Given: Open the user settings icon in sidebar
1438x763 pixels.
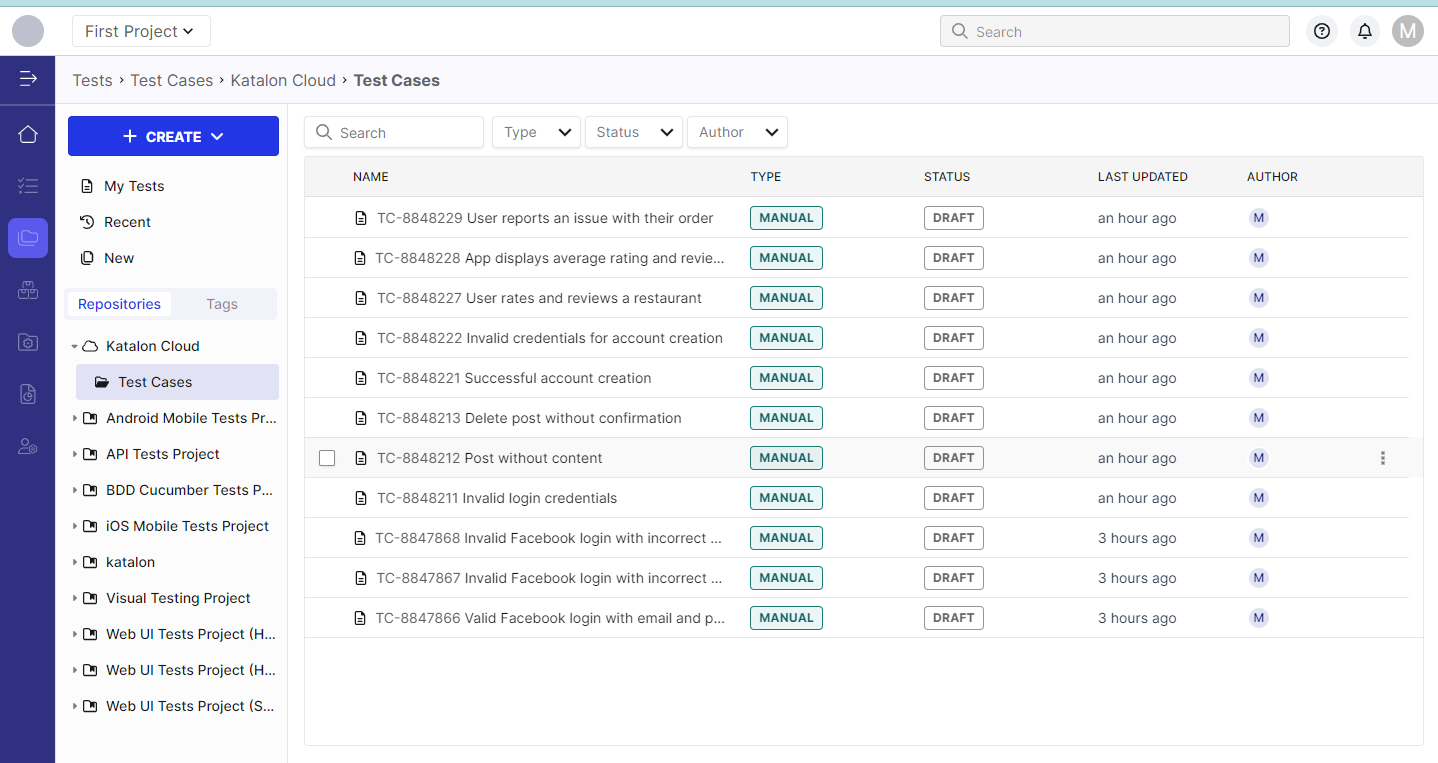Looking at the screenshot, I should pyautogui.click(x=28, y=446).
